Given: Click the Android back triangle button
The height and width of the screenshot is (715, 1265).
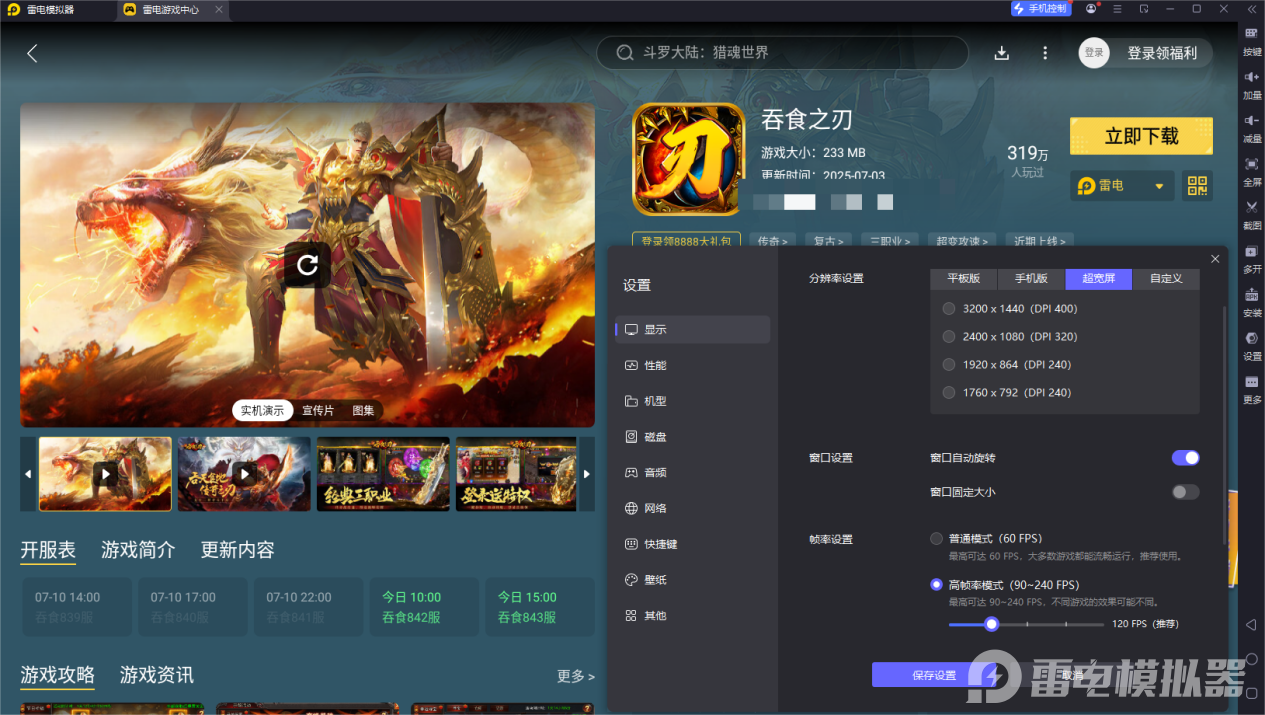Looking at the screenshot, I should coord(1250,625).
